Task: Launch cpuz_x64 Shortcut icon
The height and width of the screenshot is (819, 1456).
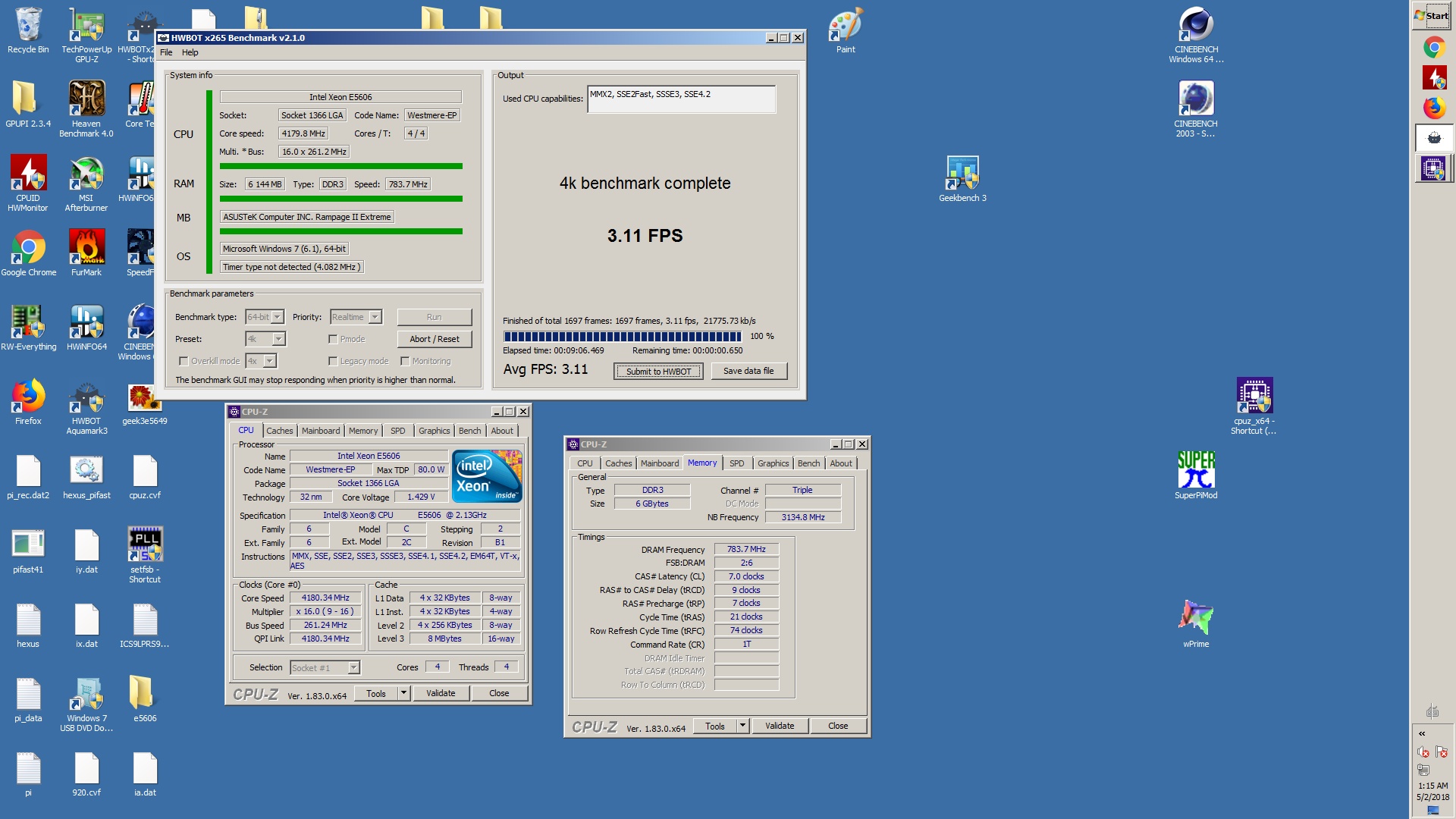Action: pyautogui.click(x=1254, y=406)
